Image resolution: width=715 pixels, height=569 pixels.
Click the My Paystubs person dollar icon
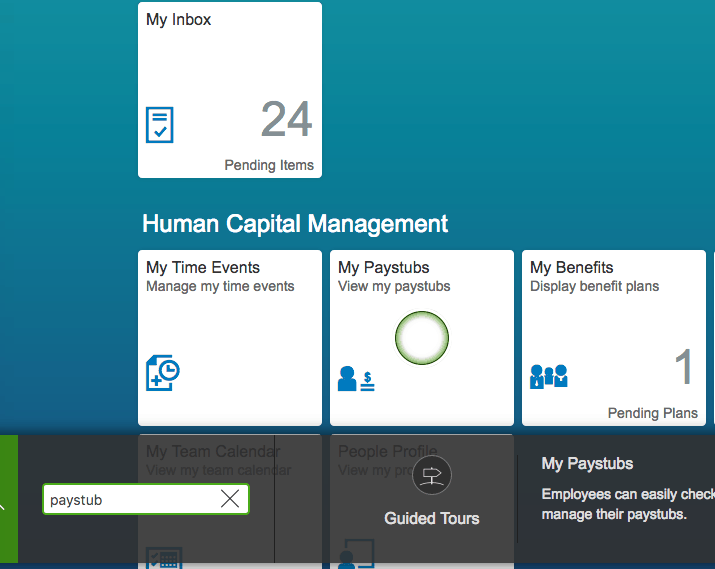(356, 379)
